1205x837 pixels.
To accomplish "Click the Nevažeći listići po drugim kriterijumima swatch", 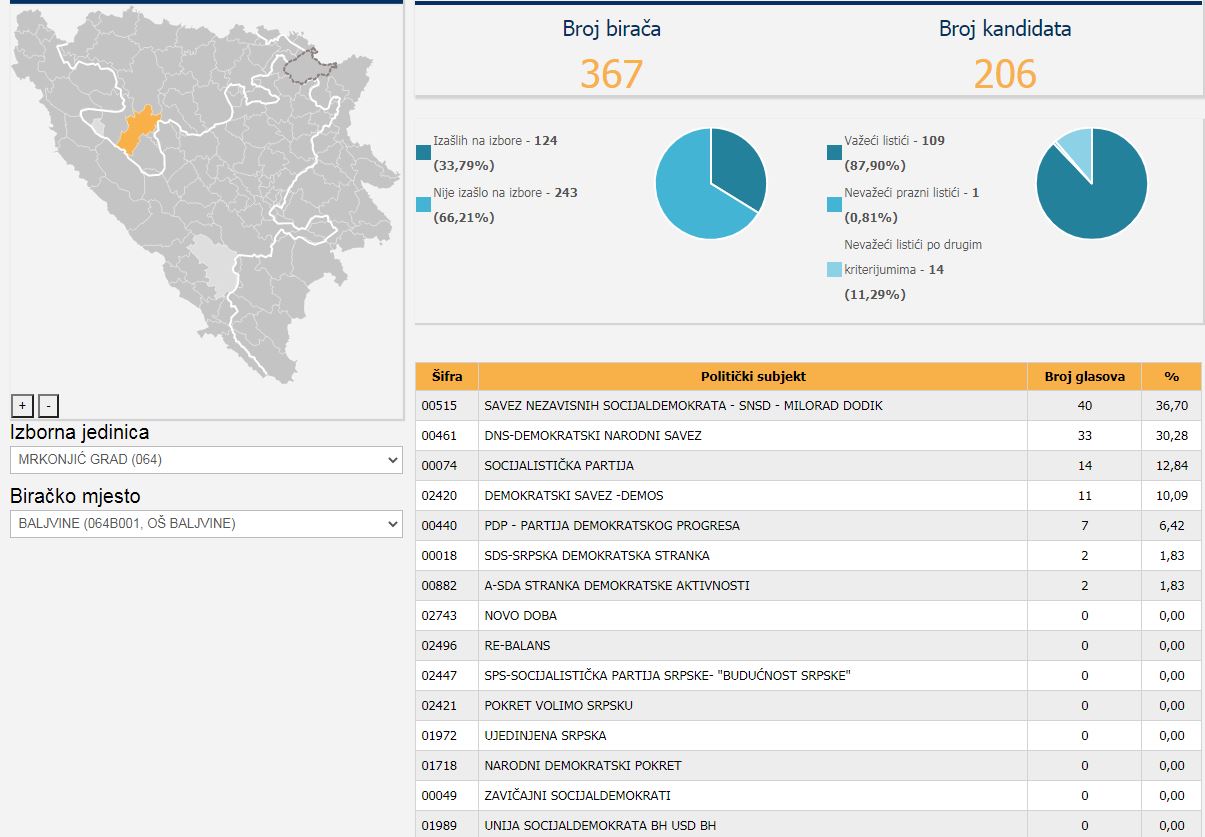I will point(834,270).
